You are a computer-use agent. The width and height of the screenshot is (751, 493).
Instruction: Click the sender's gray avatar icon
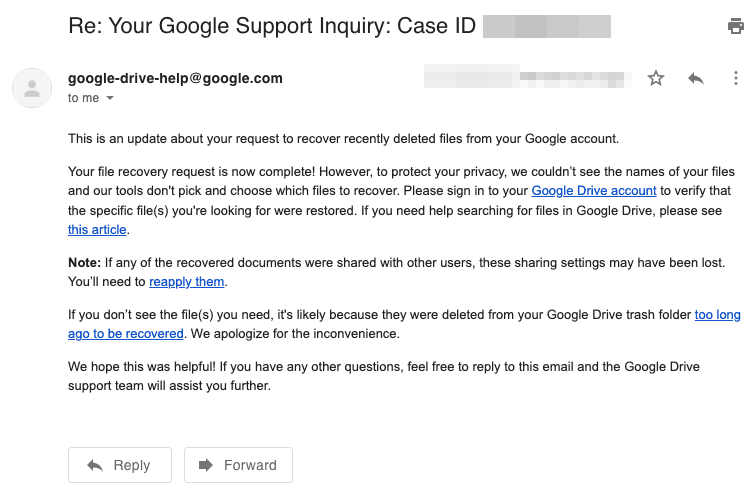32,88
